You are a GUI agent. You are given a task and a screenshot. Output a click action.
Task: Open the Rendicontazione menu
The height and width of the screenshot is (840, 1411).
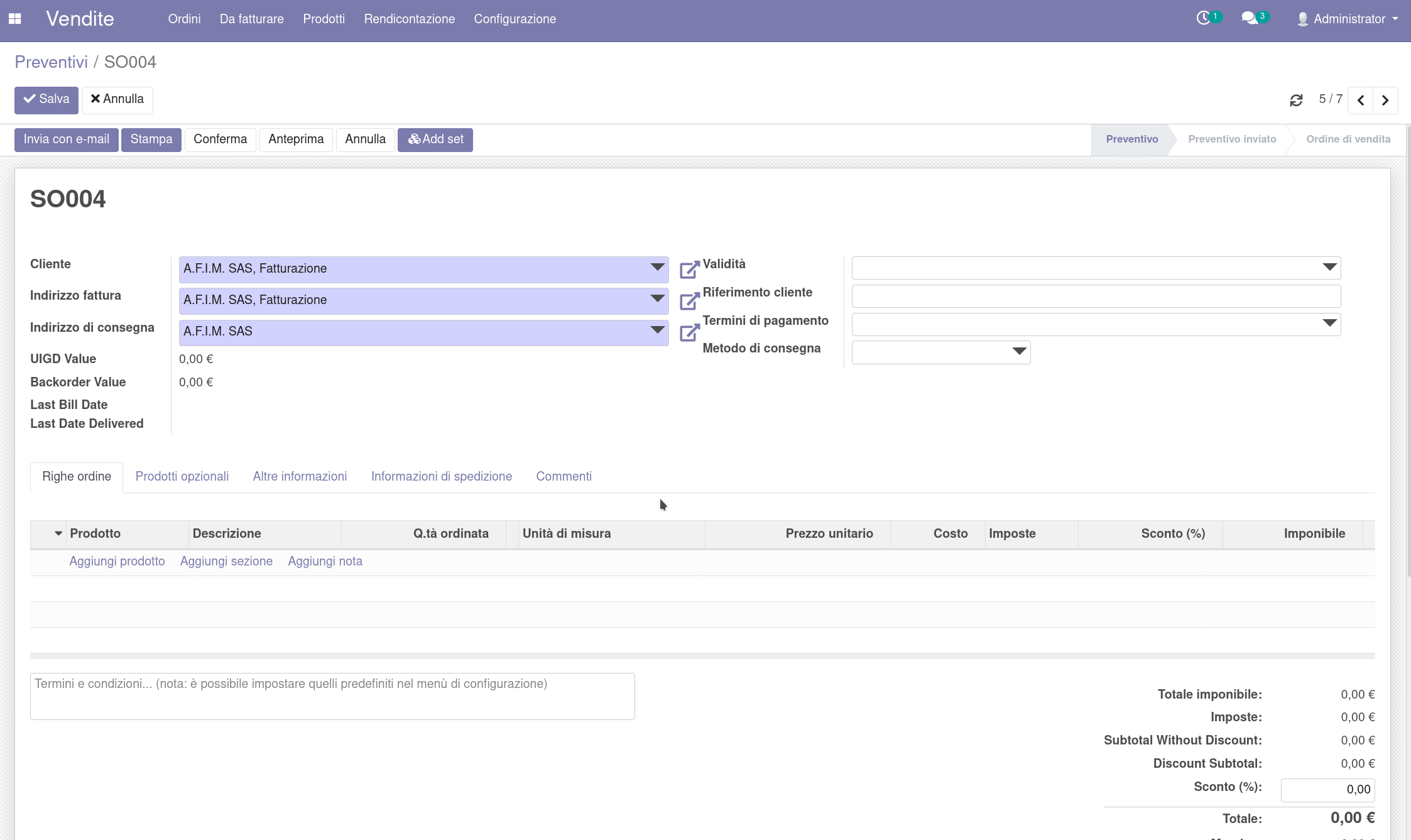click(x=409, y=19)
